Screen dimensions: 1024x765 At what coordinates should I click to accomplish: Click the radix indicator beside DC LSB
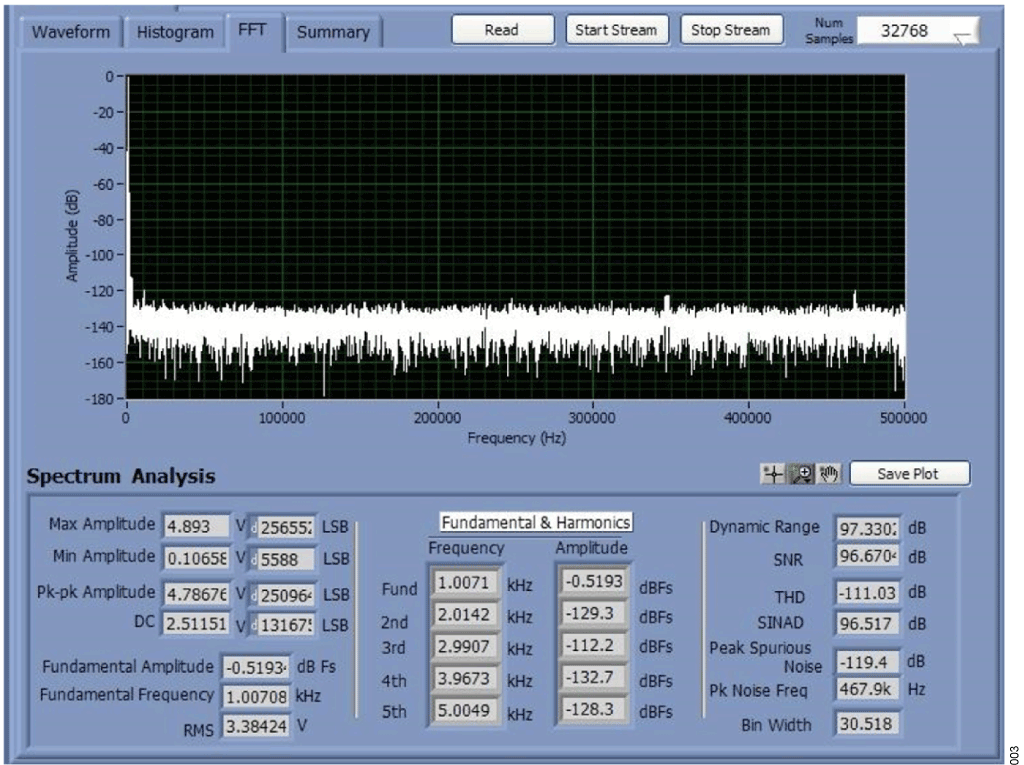252,625
